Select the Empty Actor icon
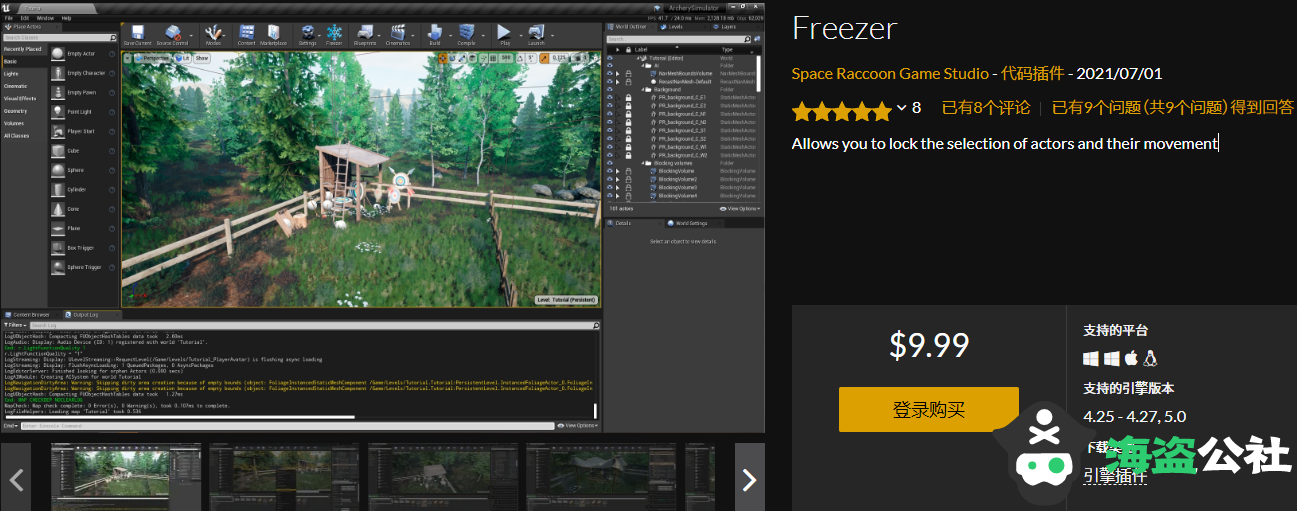Screen dimensions: 1297x511 point(57,54)
